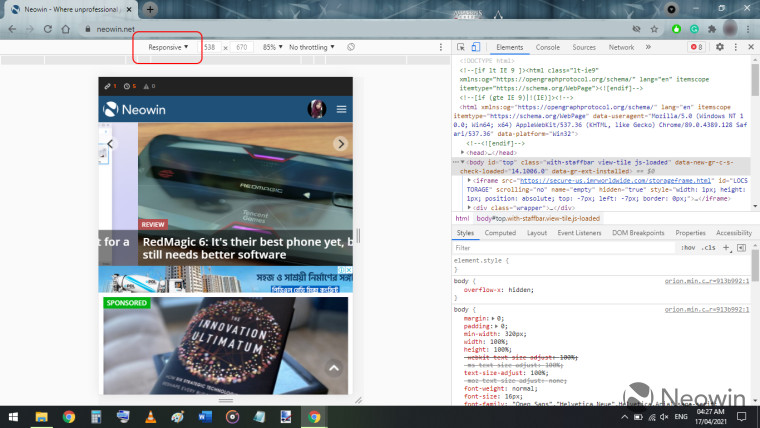
Task: Open Microsoft Word from taskbar
Action: pos(205,417)
